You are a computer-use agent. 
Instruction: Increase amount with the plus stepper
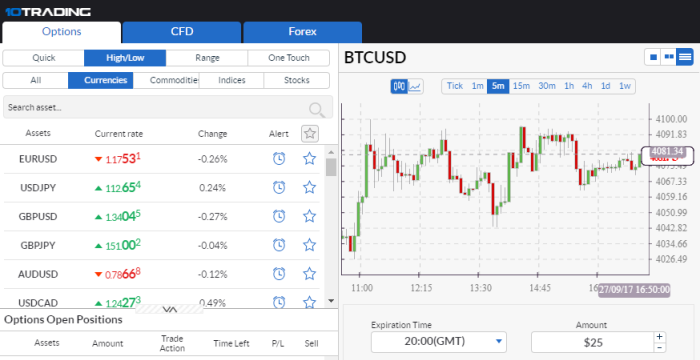pyautogui.click(x=659, y=337)
